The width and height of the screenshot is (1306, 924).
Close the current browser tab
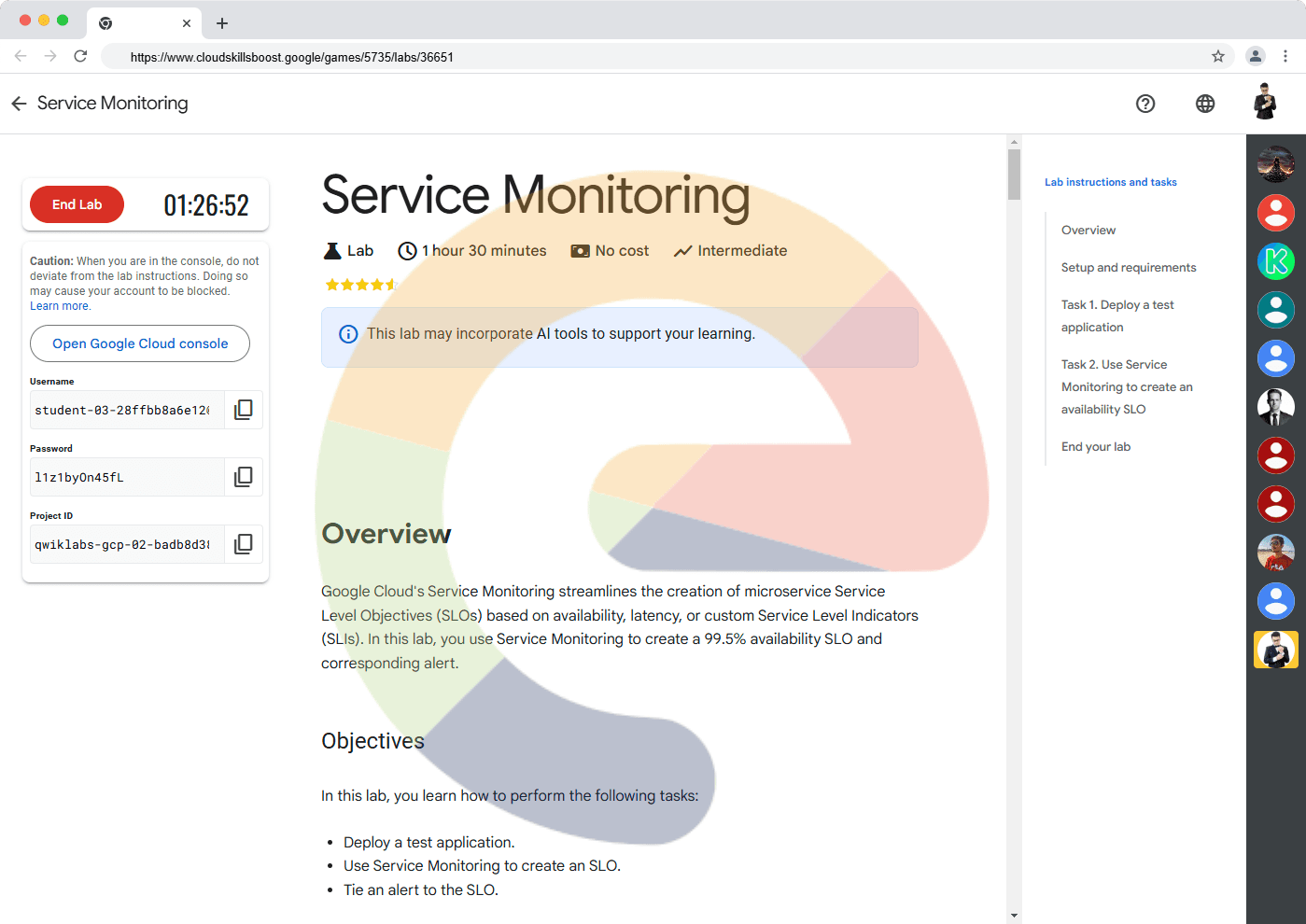click(187, 23)
